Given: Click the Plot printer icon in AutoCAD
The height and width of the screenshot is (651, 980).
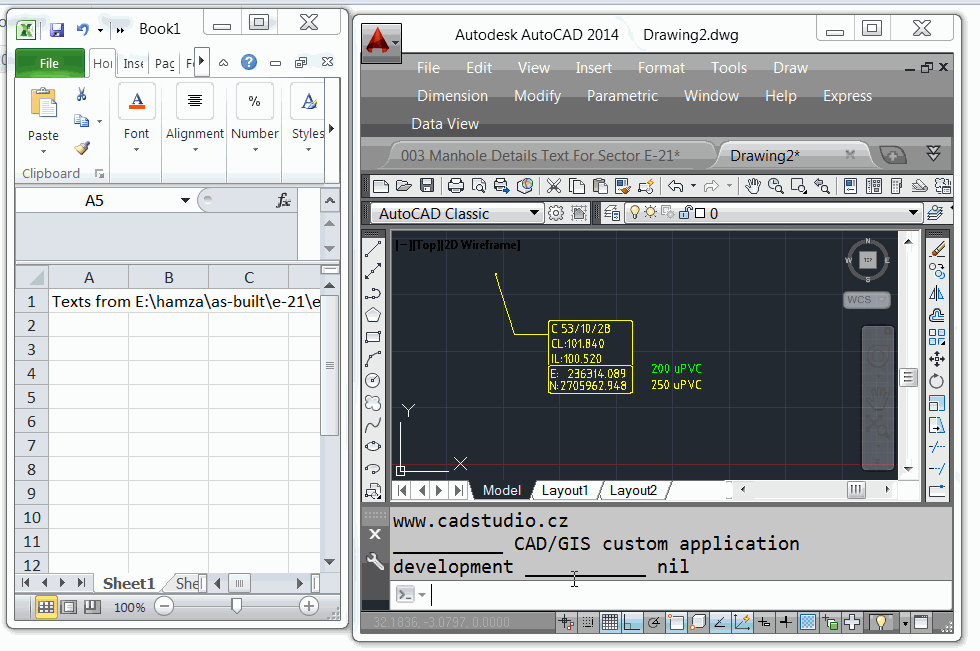Looking at the screenshot, I should pos(456,186).
